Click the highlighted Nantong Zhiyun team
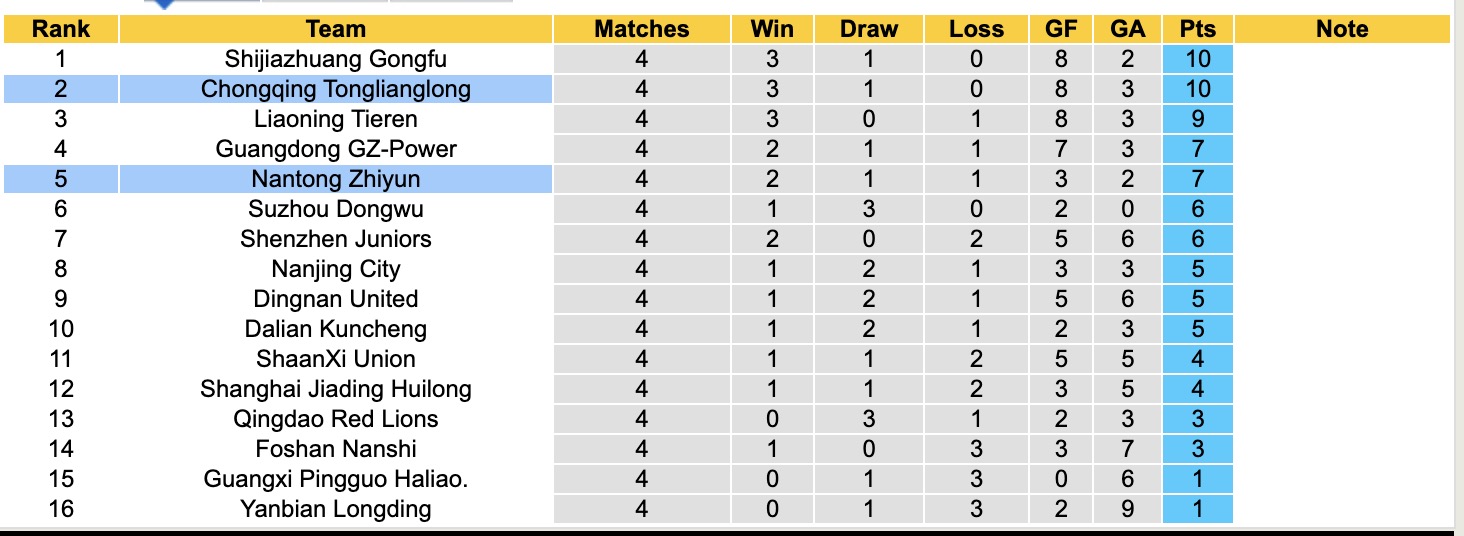1464x536 pixels. click(x=335, y=179)
